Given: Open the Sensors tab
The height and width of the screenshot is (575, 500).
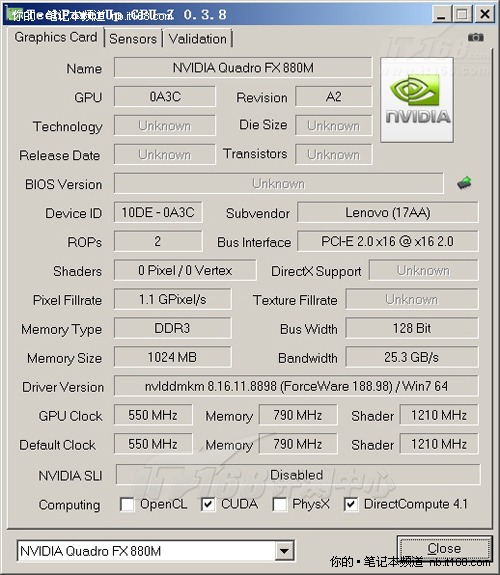Looking at the screenshot, I should tap(133, 39).
